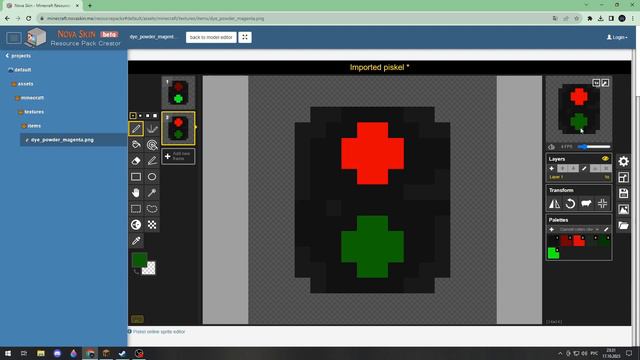Toggle original size preview button
Viewport: 640px width, 360px height.
pyautogui.click(x=596, y=83)
